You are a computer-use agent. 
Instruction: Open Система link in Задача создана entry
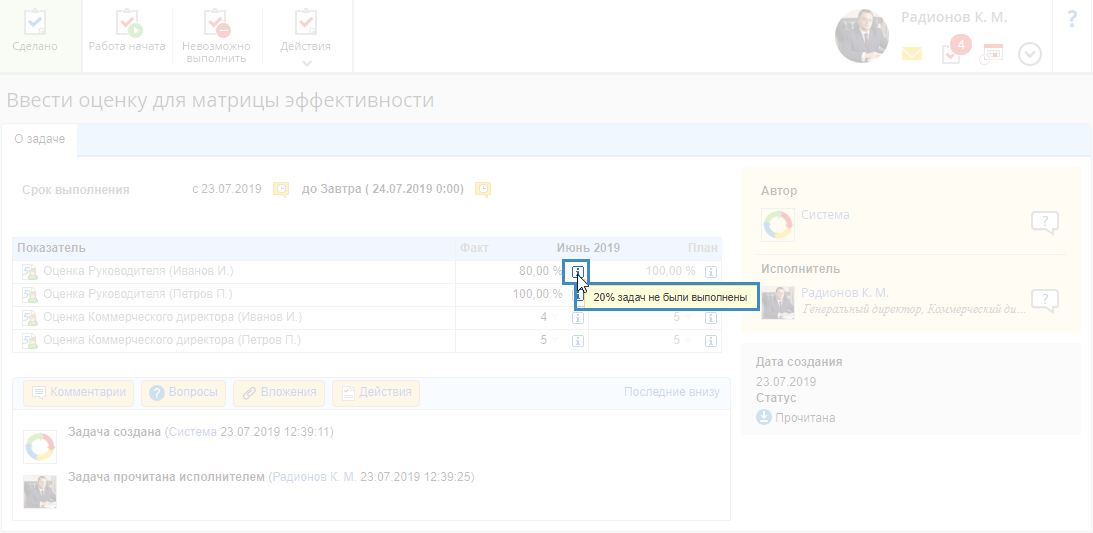(193, 432)
